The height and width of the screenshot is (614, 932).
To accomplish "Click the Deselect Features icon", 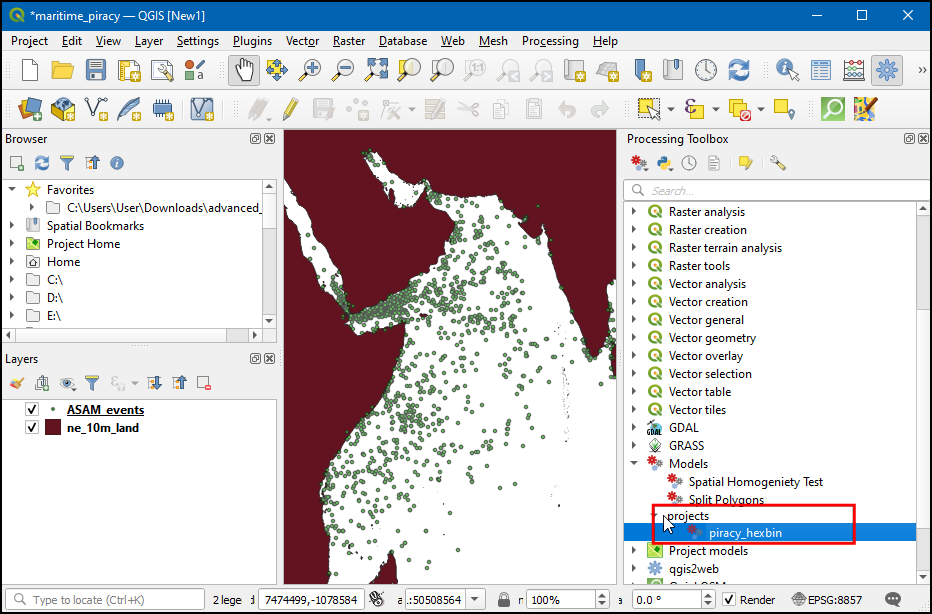I will pos(740,109).
